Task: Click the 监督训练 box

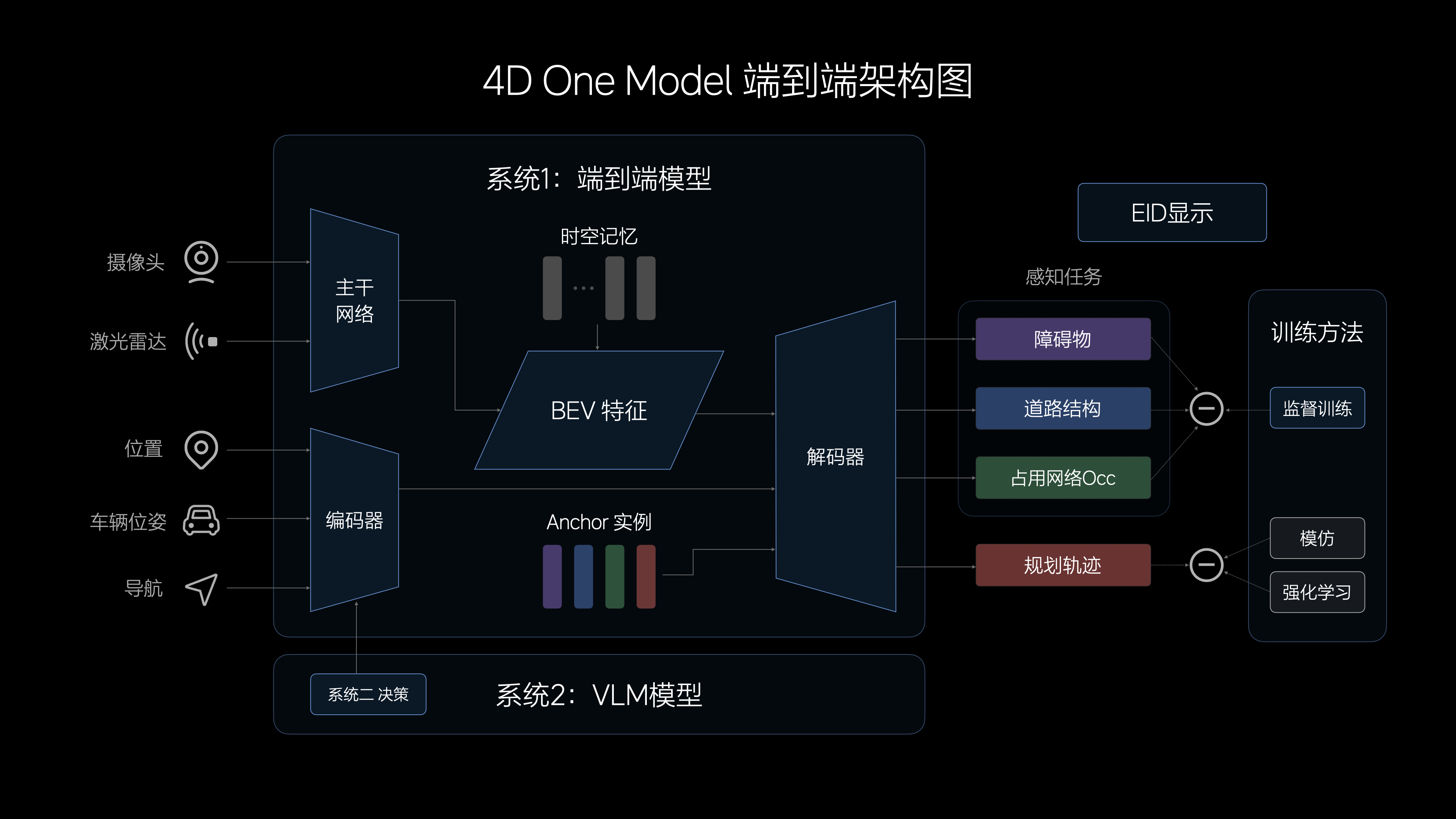Action: (1317, 408)
